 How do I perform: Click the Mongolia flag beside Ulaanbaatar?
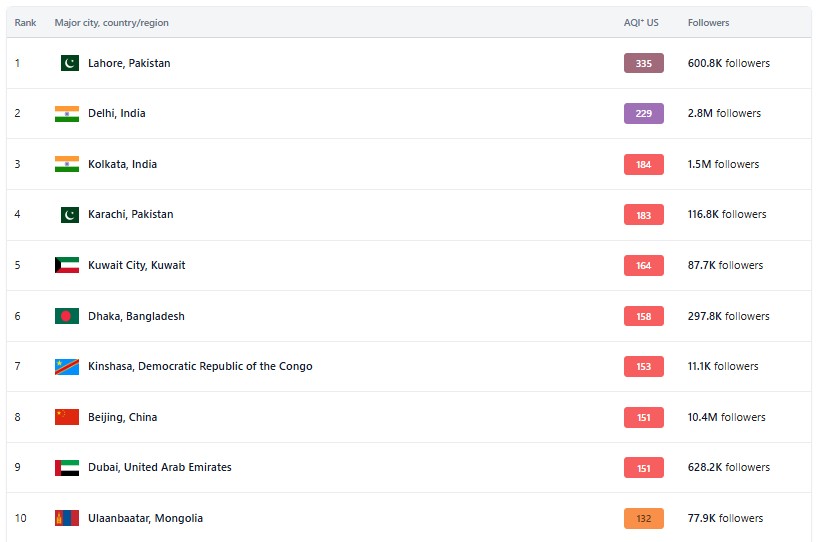click(67, 518)
